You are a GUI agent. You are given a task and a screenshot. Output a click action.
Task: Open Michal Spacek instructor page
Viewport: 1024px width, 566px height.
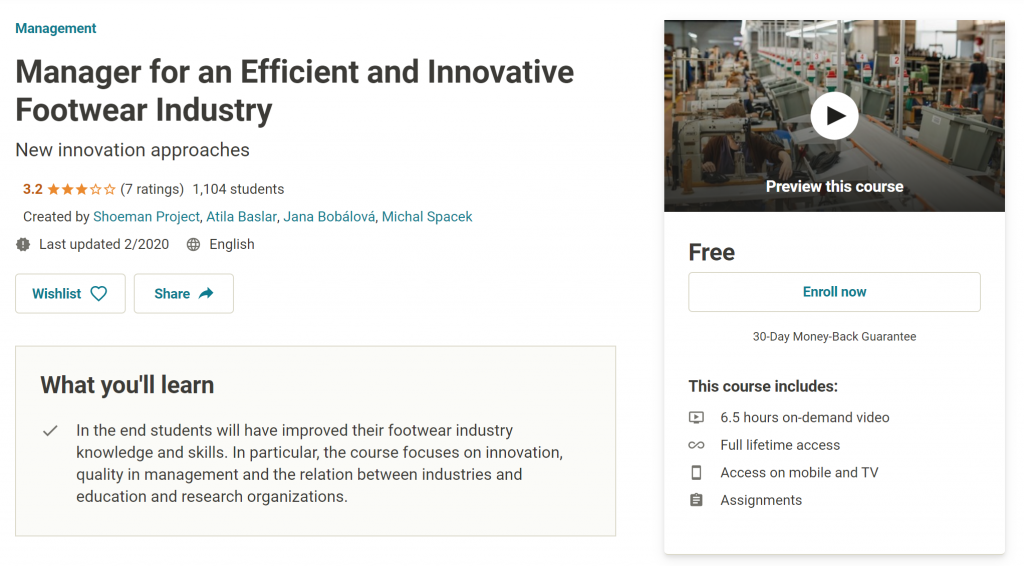(427, 217)
